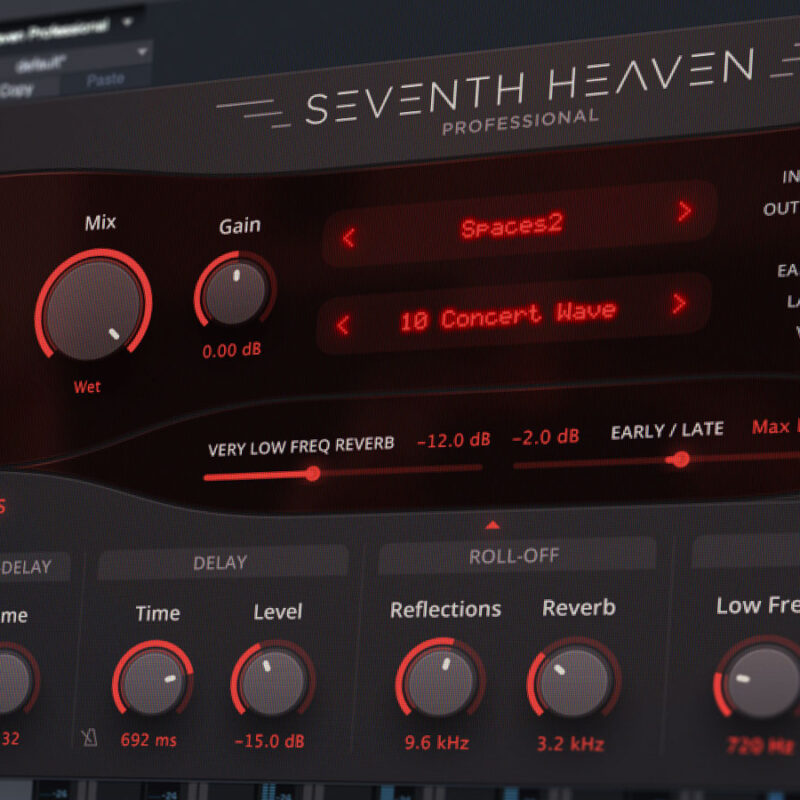The width and height of the screenshot is (800, 800).
Task: Click the Very Low Freq Reverb slider handle
Action: click(x=313, y=473)
